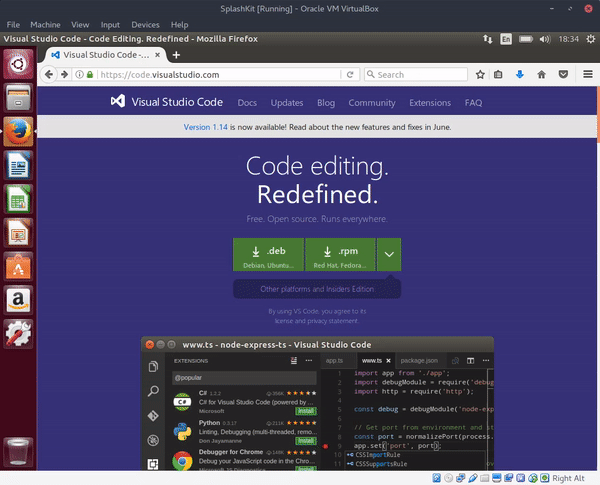This screenshot has width=600, height=485.
Task: Click the VirtualBox hard disk activity status icon
Action: pyautogui.click(x=436, y=478)
